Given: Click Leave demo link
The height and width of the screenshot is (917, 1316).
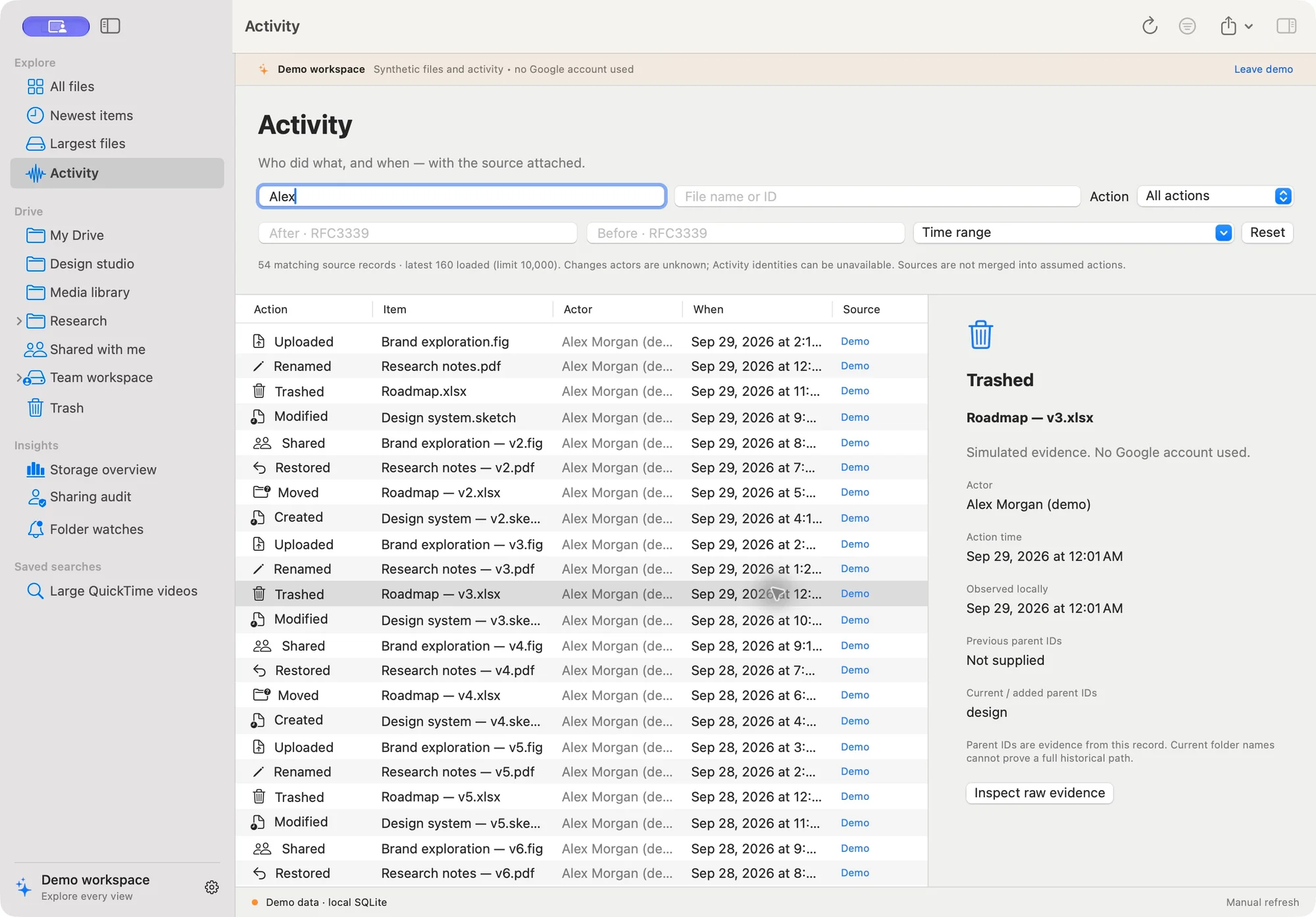Looking at the screenshot, I should (x=1263, y=69).
